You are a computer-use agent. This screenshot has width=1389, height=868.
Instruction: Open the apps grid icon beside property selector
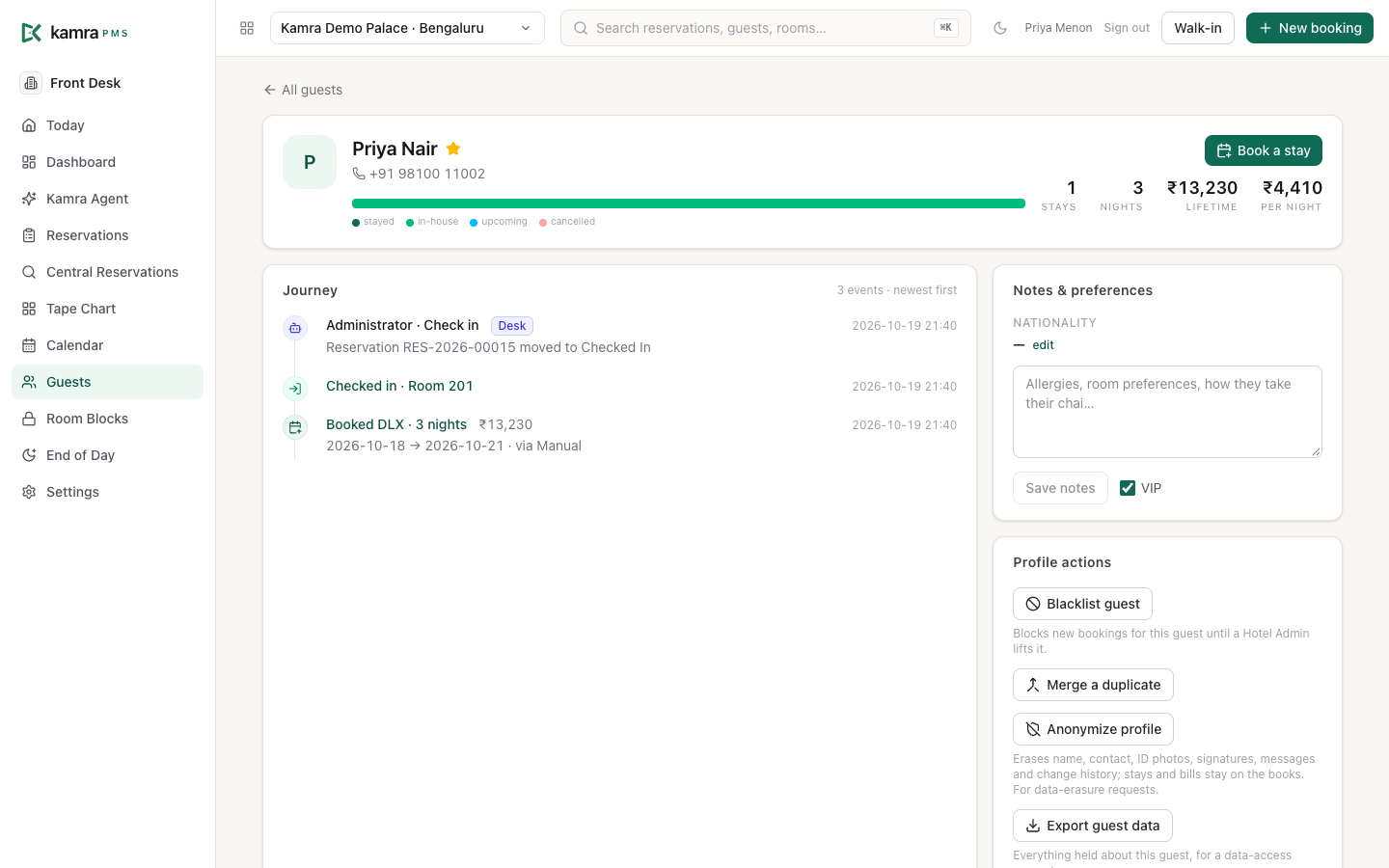pyautogui.click(x=247, y=28)
